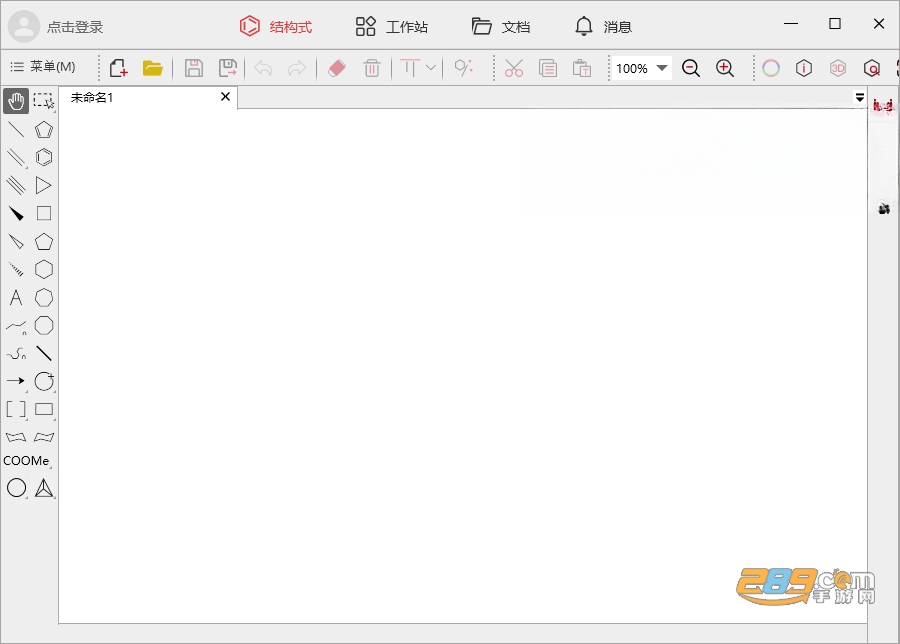Viewport: 900px width, 644px height.
Task: Select the hand pan tool
Action: coord(16,101)
